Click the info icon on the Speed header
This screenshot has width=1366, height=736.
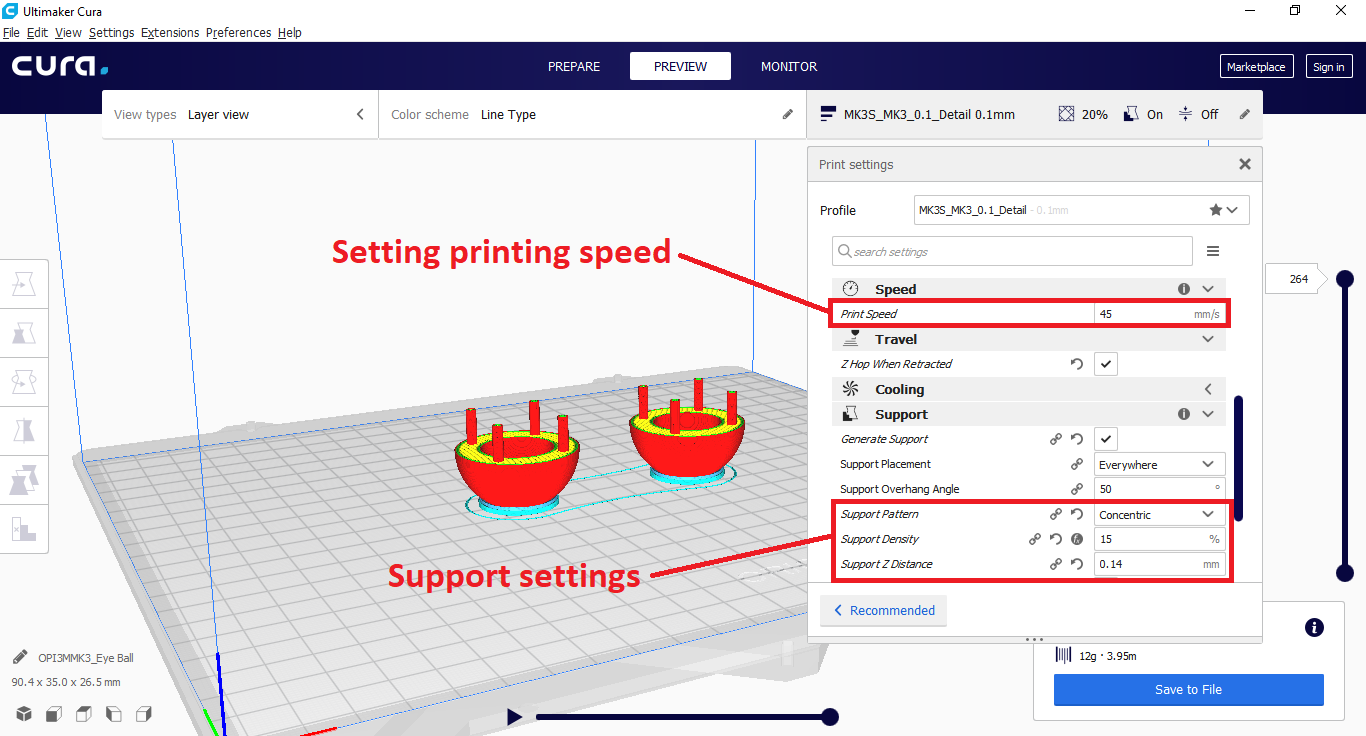tap(1184, 289)
